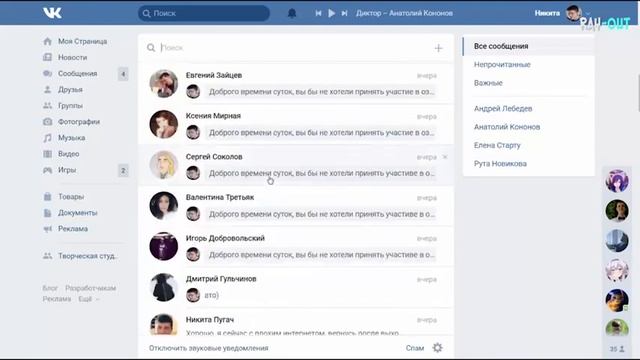
Task: Open chat with Ксения Мирная
Action: pos(296,124)
